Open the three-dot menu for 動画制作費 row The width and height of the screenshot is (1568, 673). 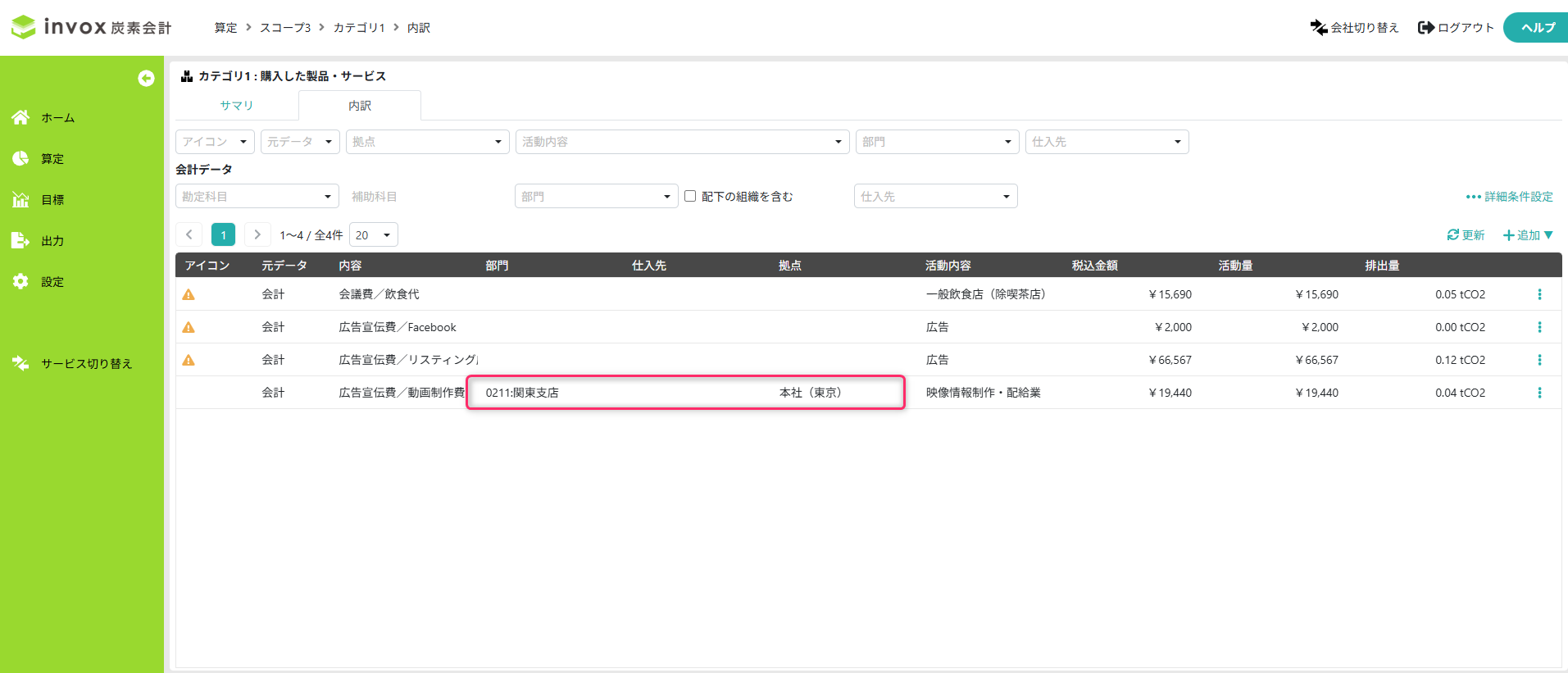coord(1539,393)
